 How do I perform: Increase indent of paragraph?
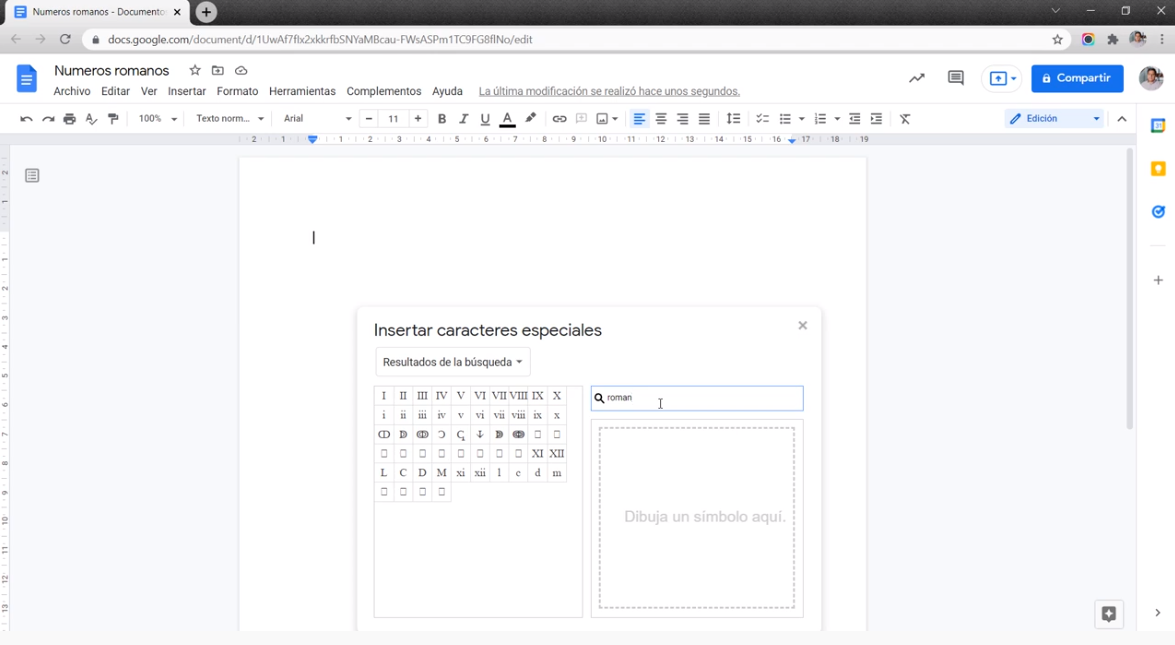(876, 119)
